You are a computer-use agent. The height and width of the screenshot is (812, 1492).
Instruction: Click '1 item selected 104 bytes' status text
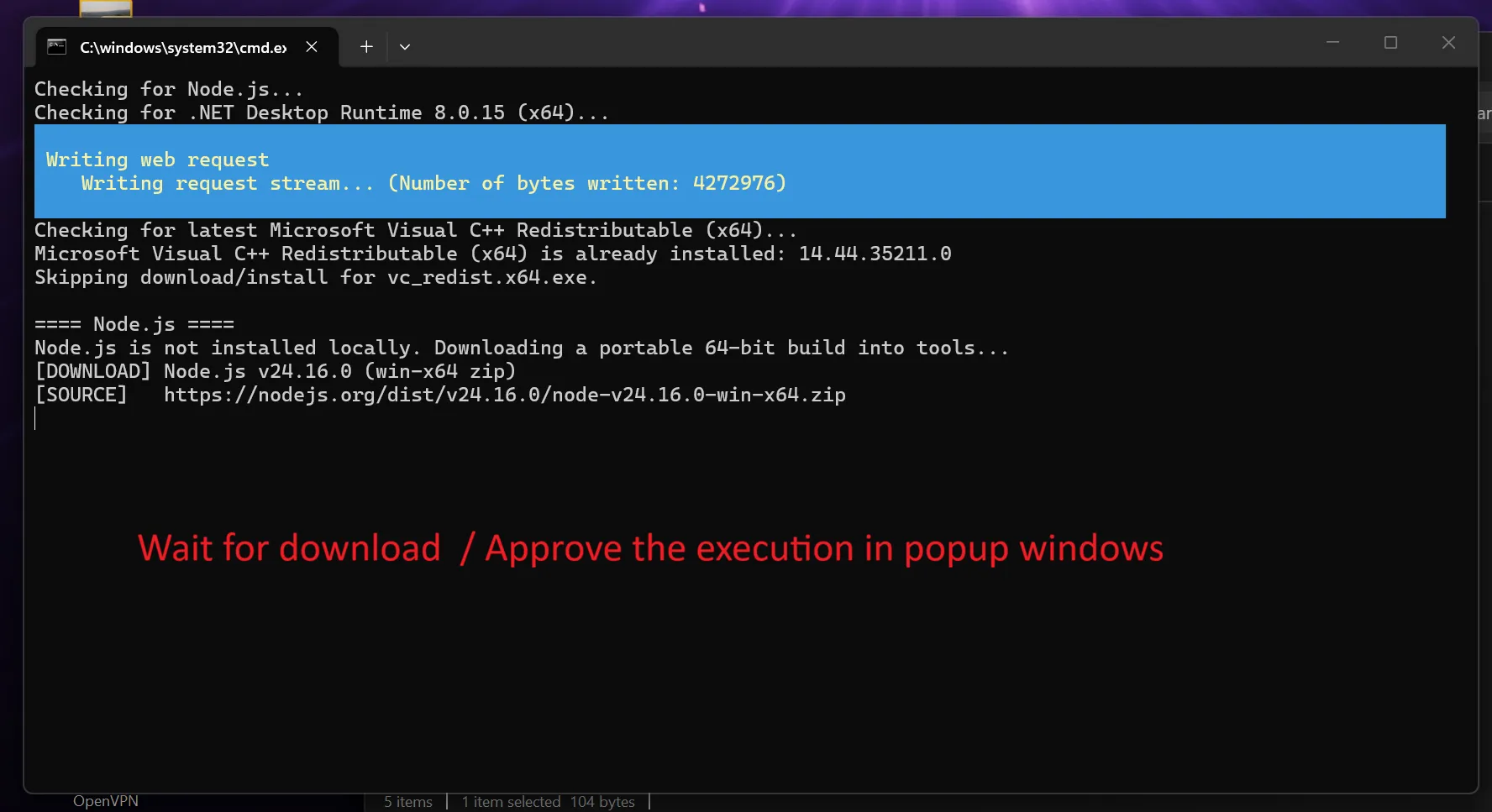[x=549, y=802]
